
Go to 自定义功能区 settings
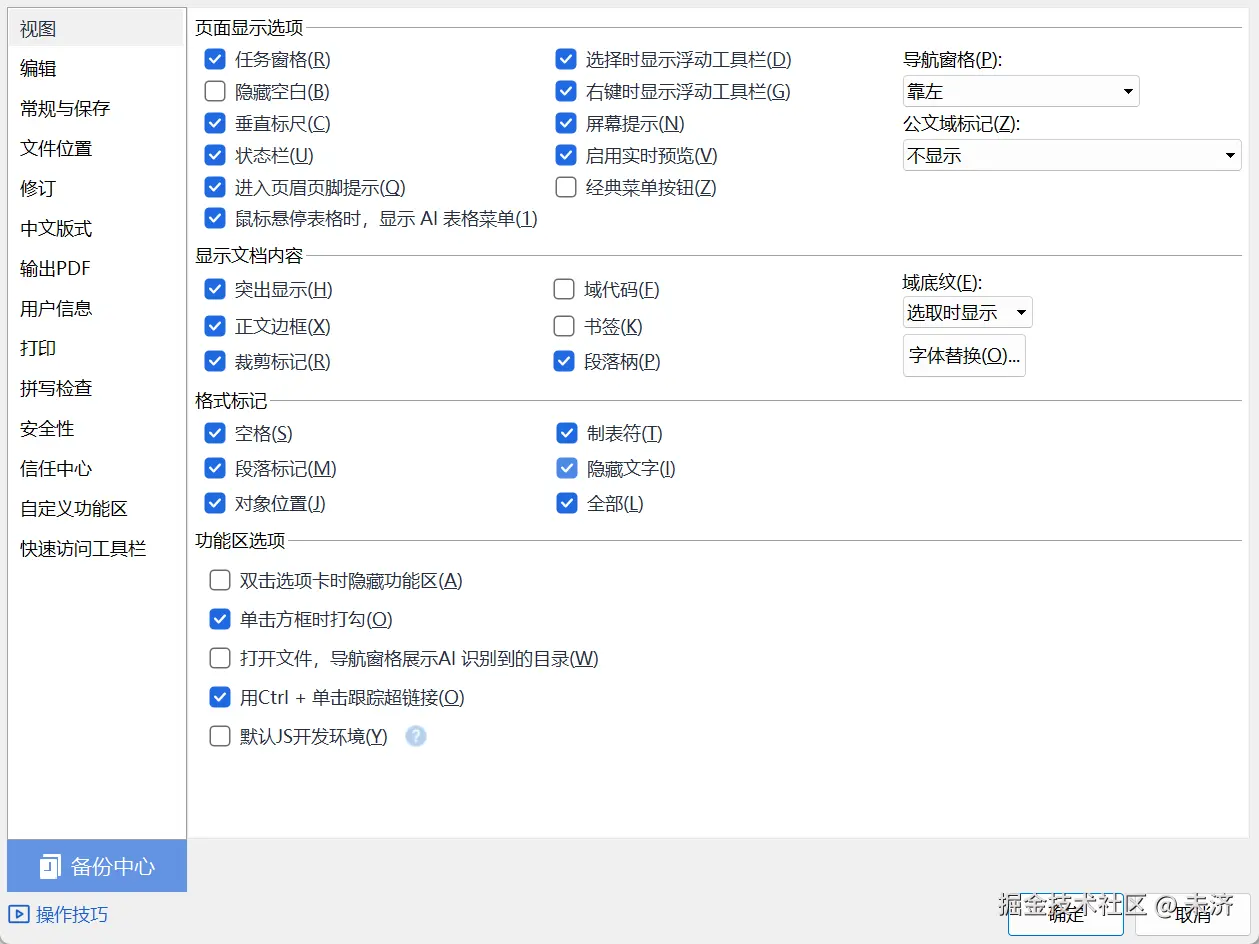(x=96, y=508)
